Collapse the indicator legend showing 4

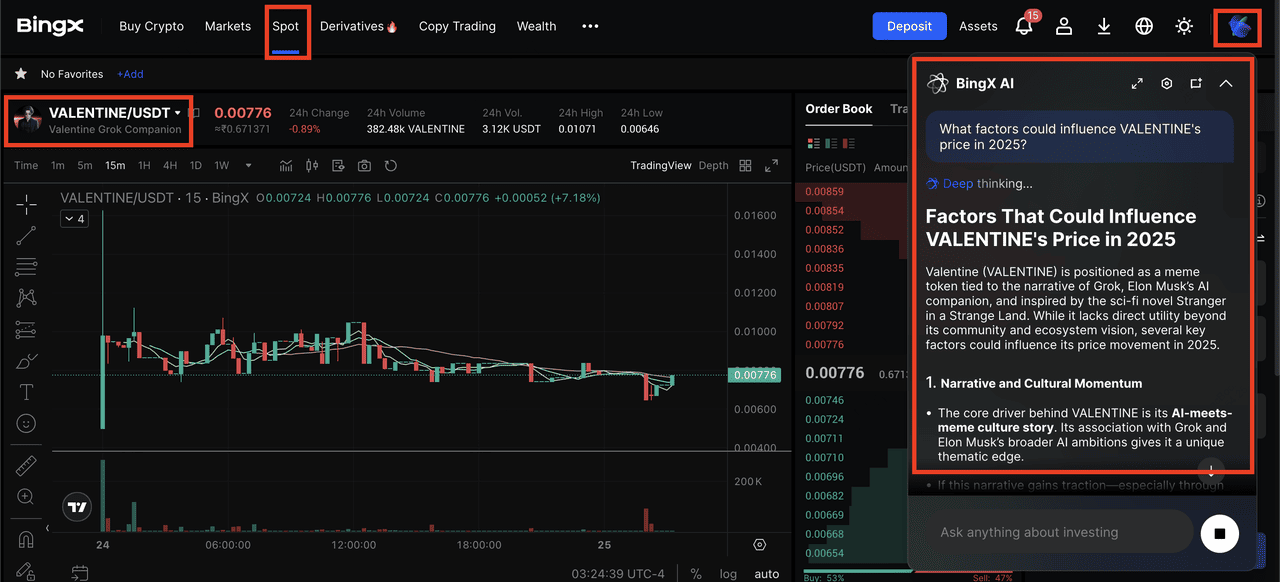pos(74,218)
